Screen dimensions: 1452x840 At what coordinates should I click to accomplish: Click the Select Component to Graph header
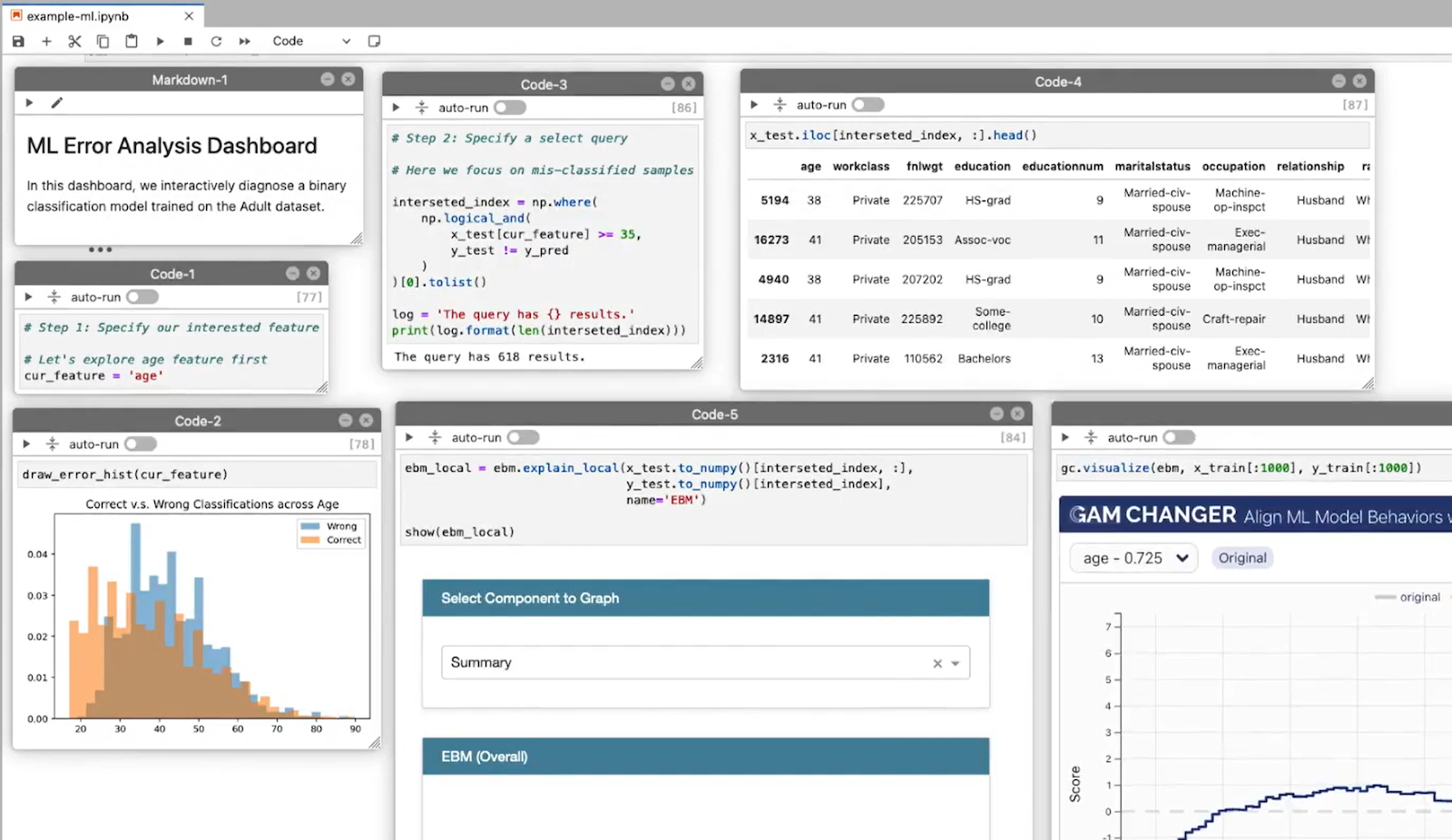point(705,598)
